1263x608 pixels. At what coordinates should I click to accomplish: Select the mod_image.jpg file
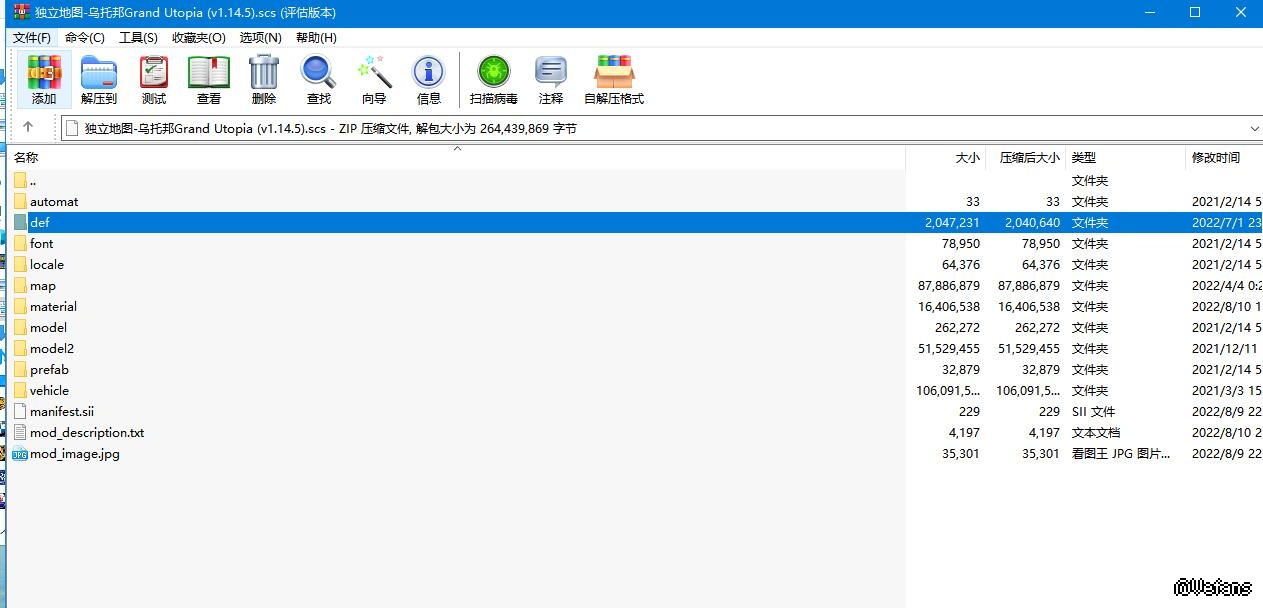pyautogui.click(x=74, y=453)
